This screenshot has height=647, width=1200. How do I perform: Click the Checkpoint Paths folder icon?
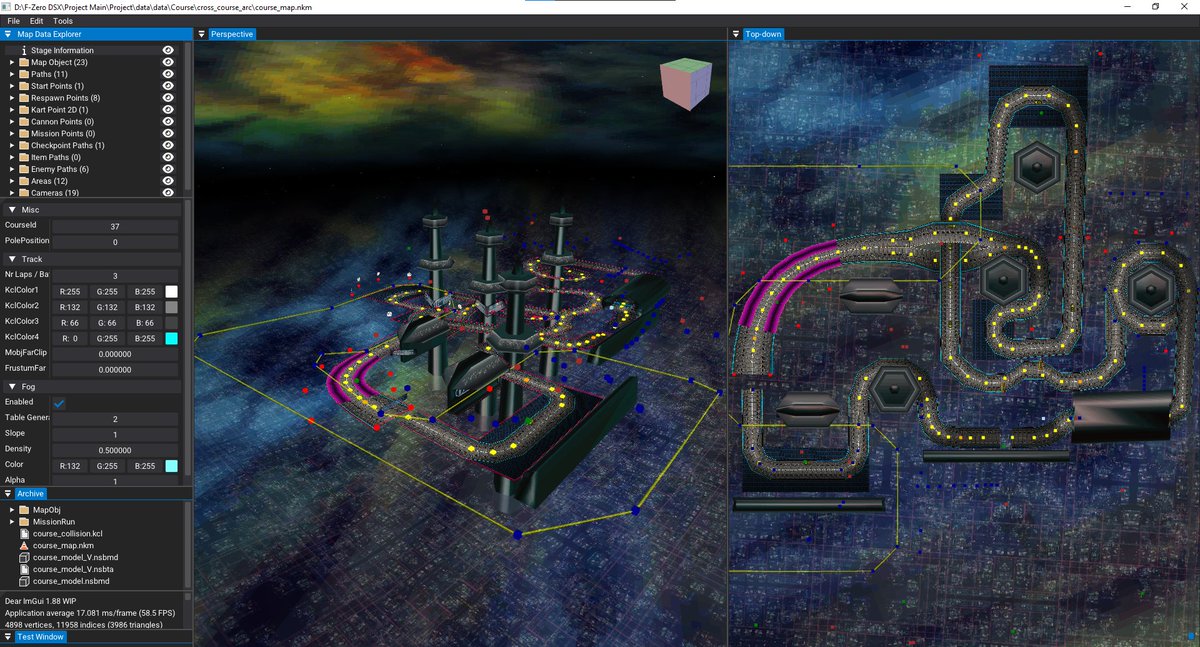coord(23,146)
